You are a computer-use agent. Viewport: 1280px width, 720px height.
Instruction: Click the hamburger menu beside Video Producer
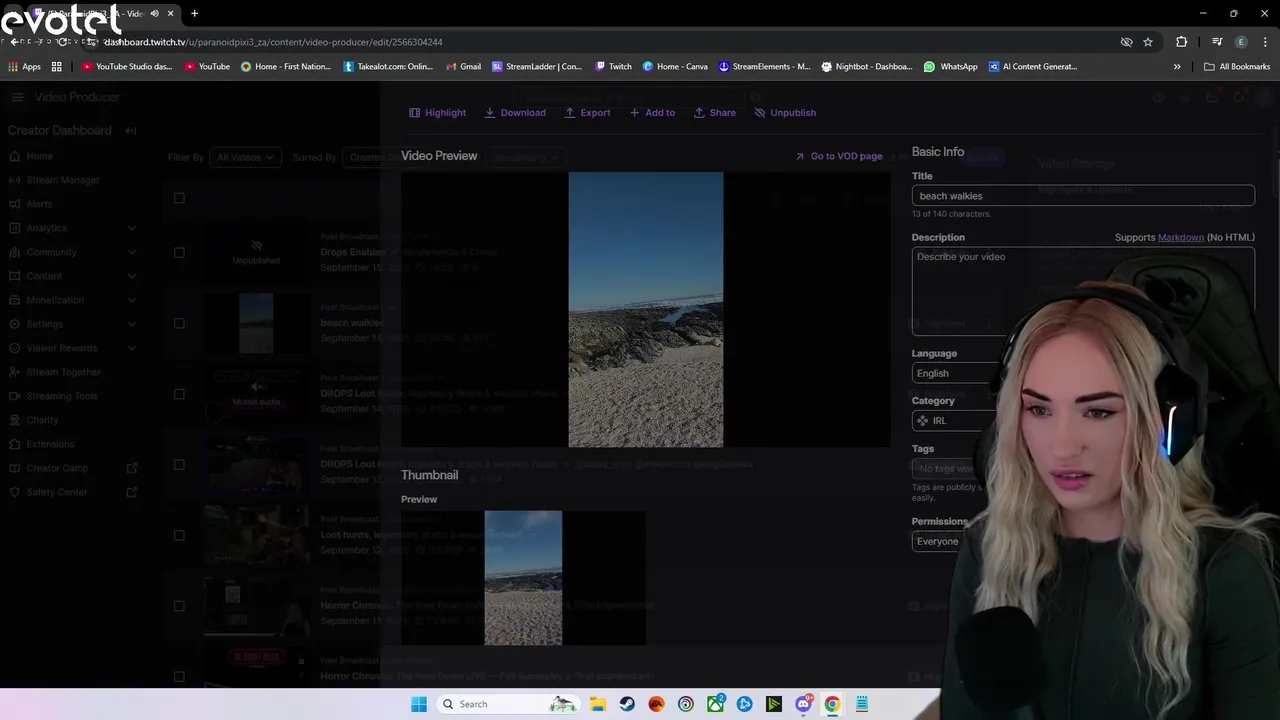point(17,97)
